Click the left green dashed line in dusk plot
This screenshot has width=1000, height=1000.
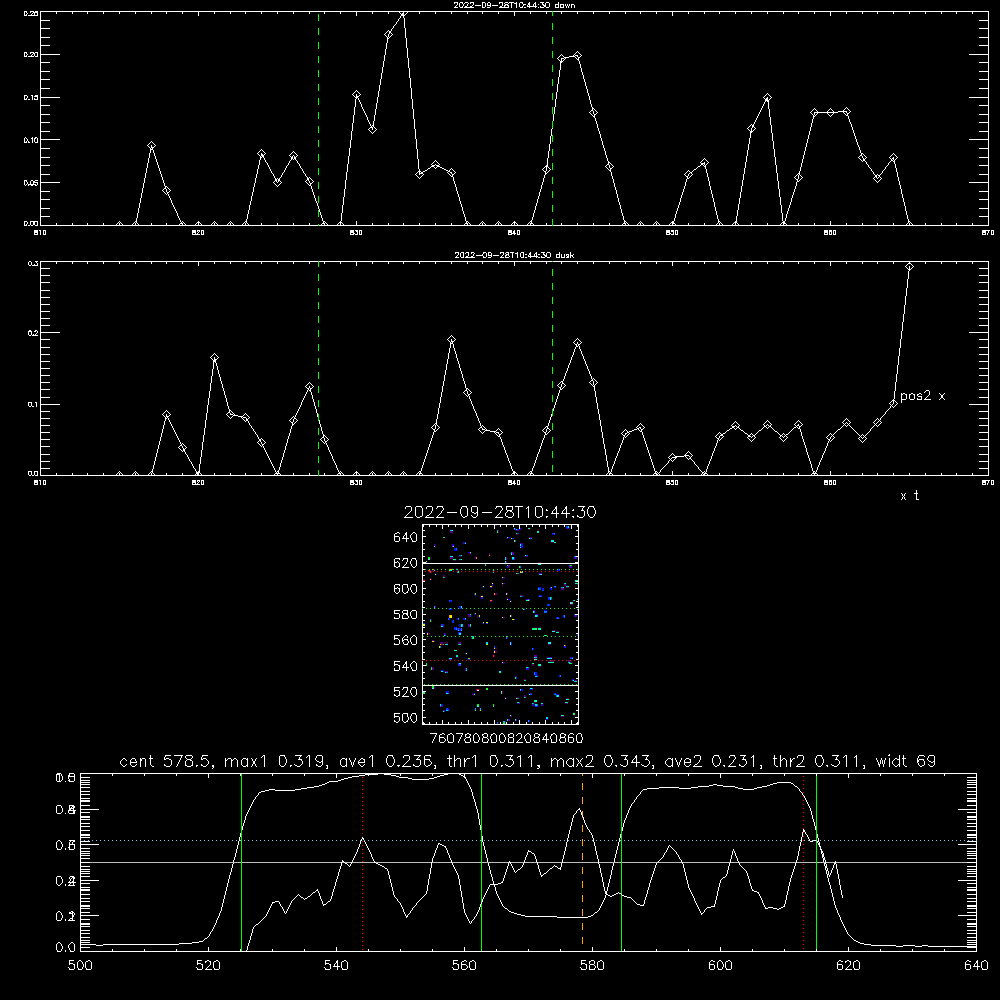[318, 368]
